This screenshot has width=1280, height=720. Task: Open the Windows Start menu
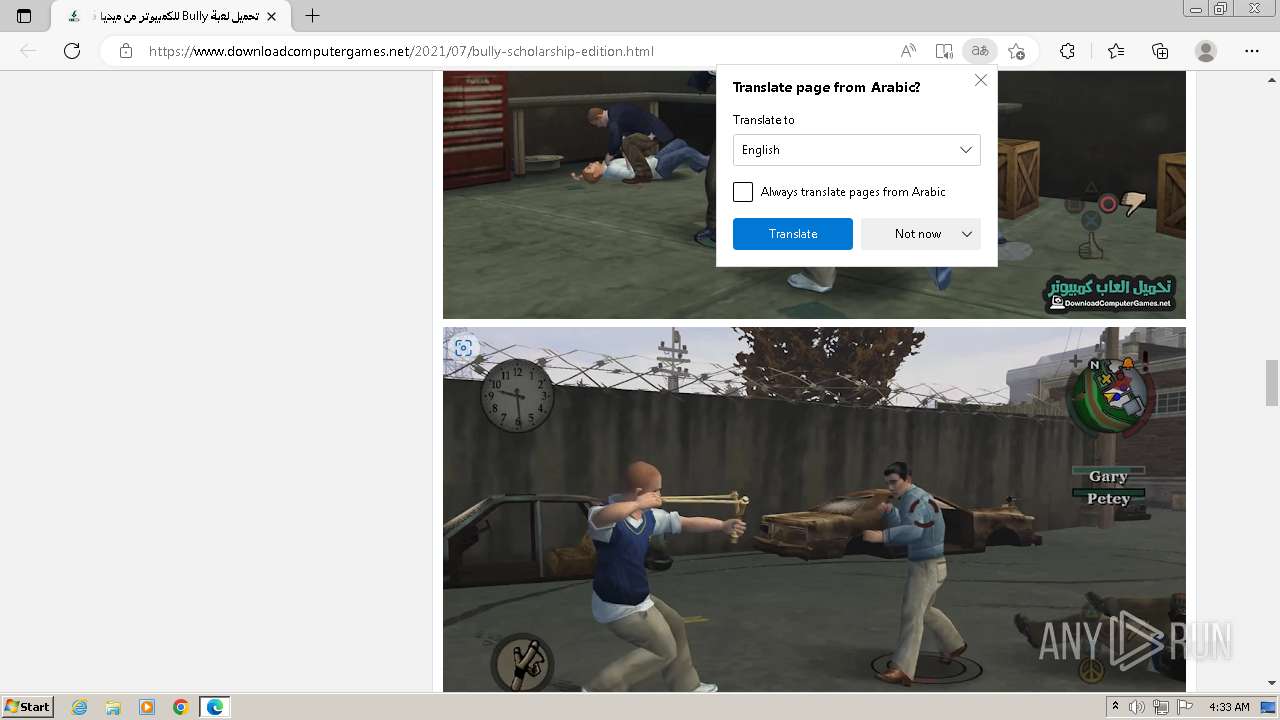tap(27, 707)
